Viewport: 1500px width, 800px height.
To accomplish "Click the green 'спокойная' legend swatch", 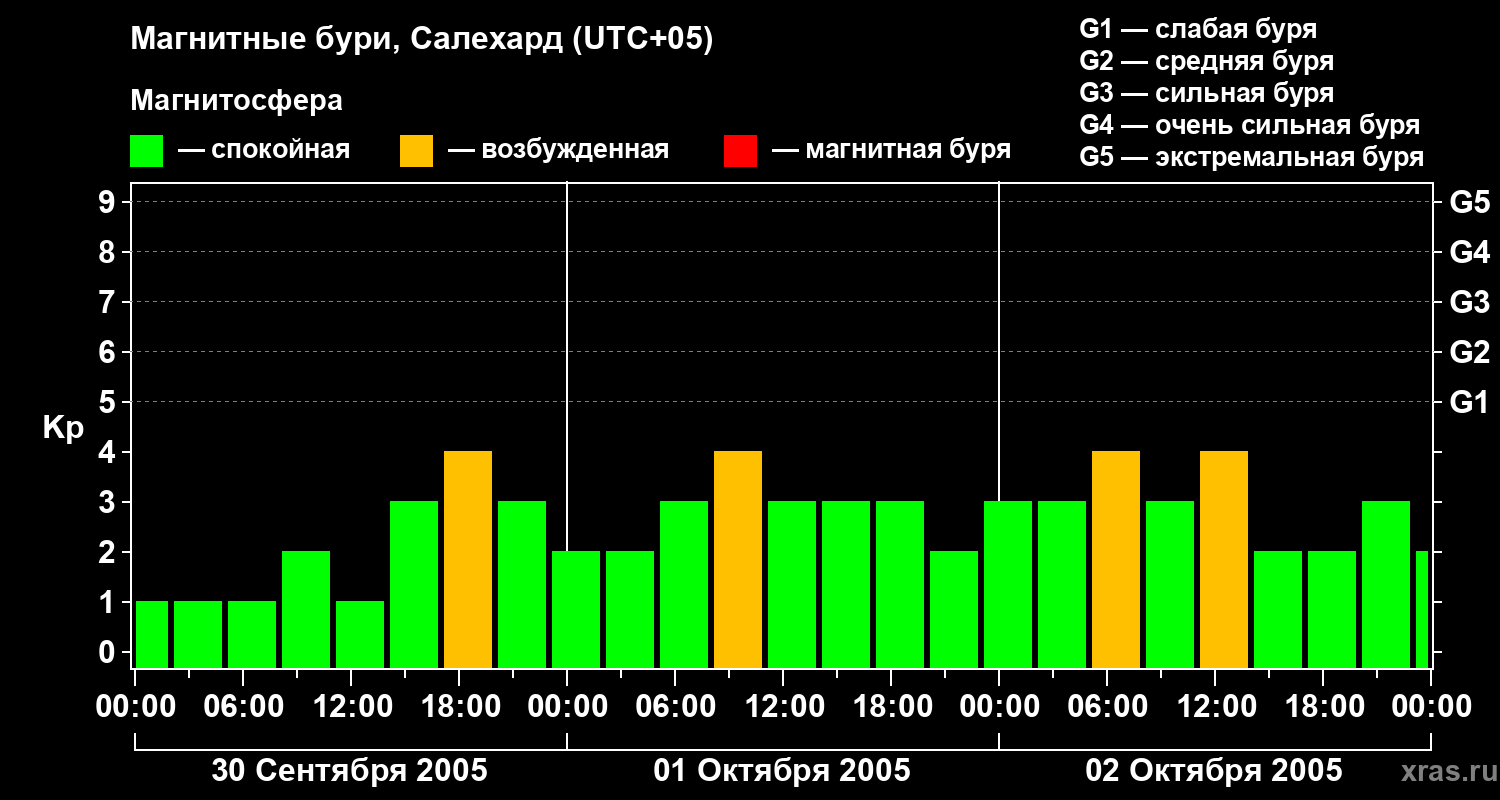I will pyautogui.click(x=147, y=151).
